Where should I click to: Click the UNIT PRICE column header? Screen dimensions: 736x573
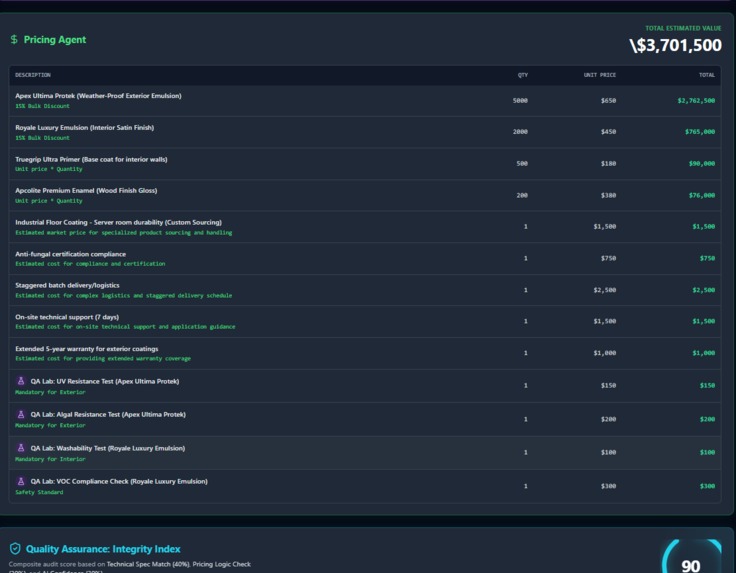tap(600, 75)
